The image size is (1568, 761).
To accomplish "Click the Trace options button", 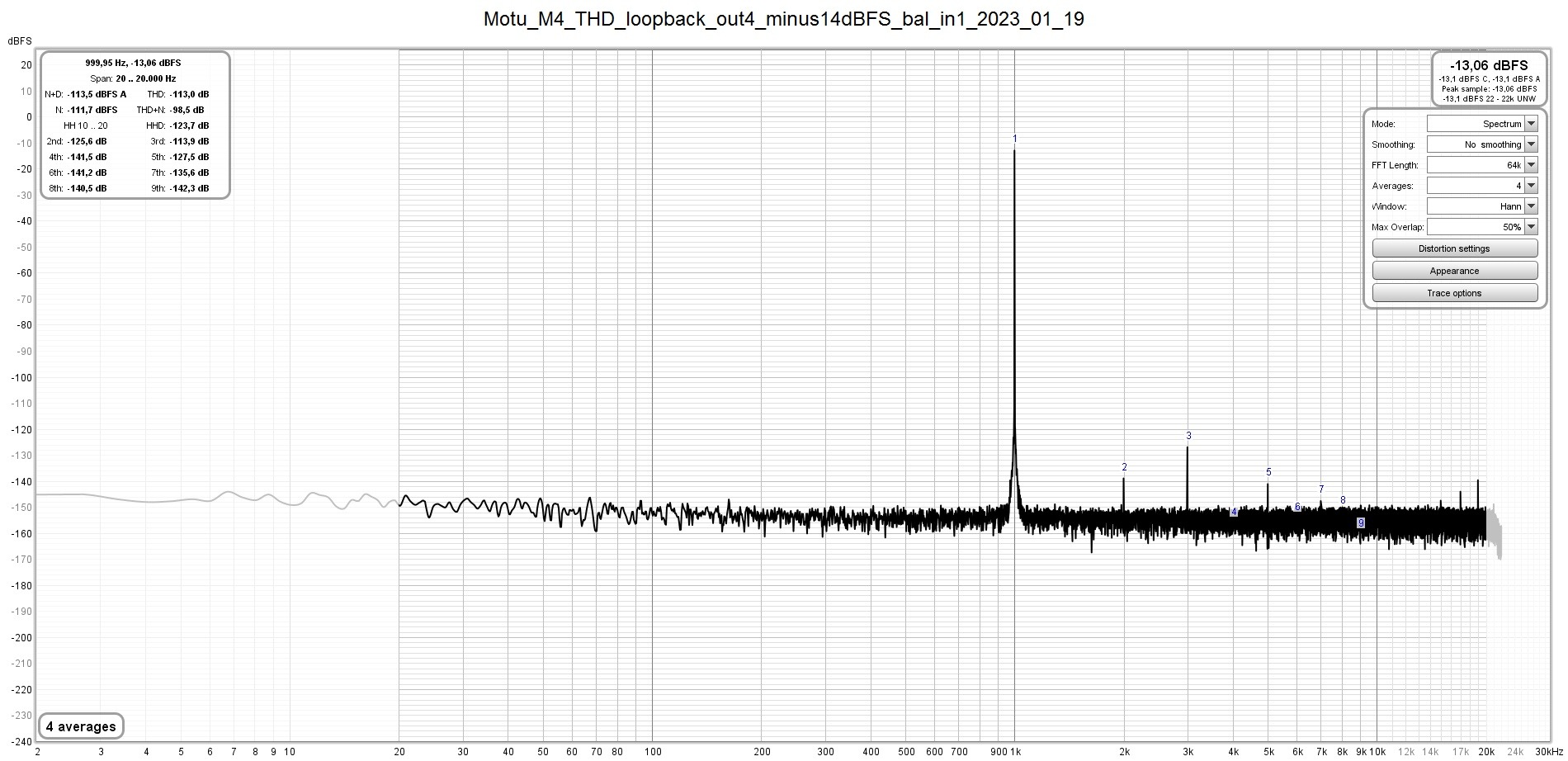I will pos(1454,293).
